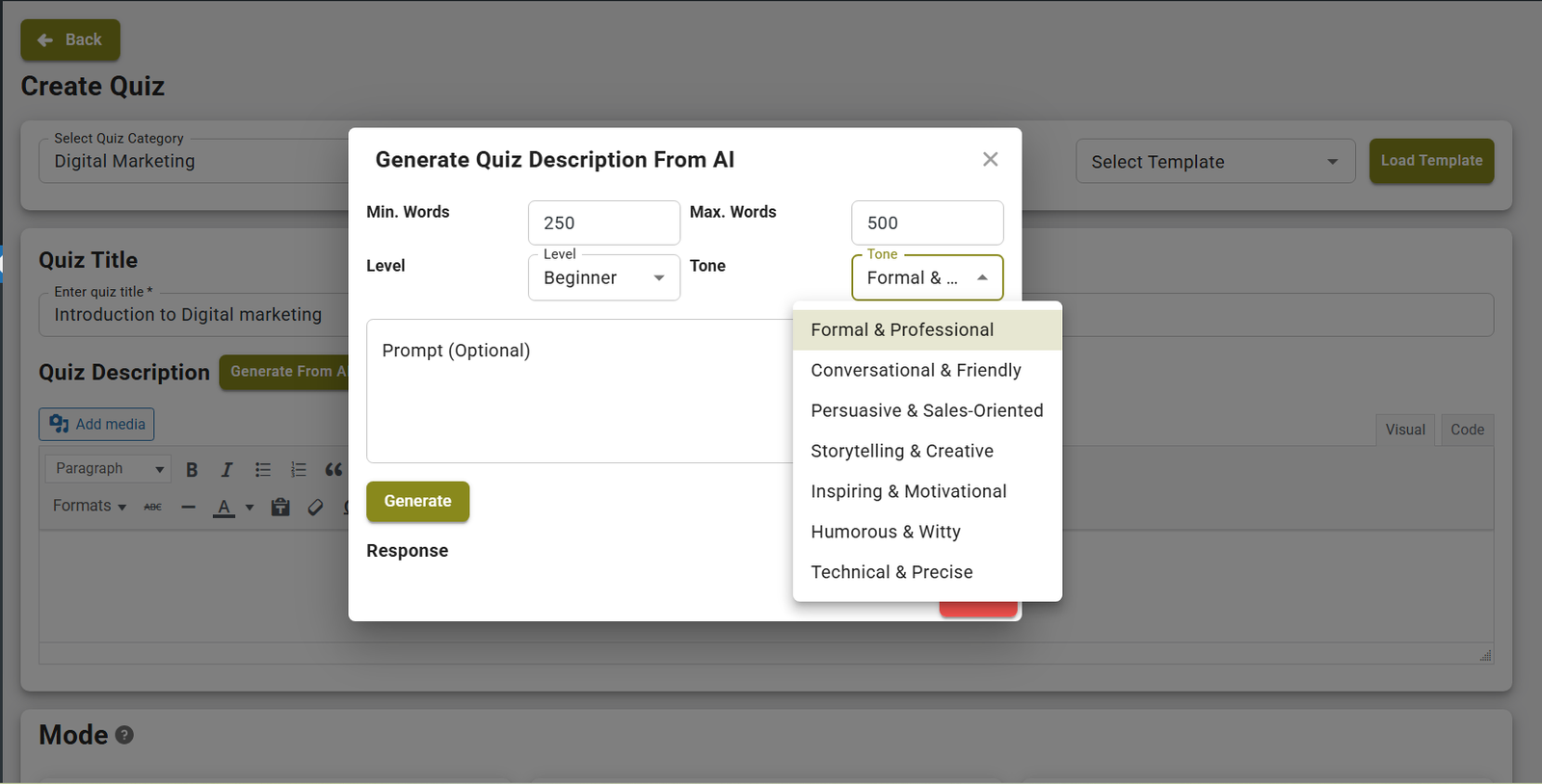
Task: Insert a bulleted list
Action: click(262, 469)
